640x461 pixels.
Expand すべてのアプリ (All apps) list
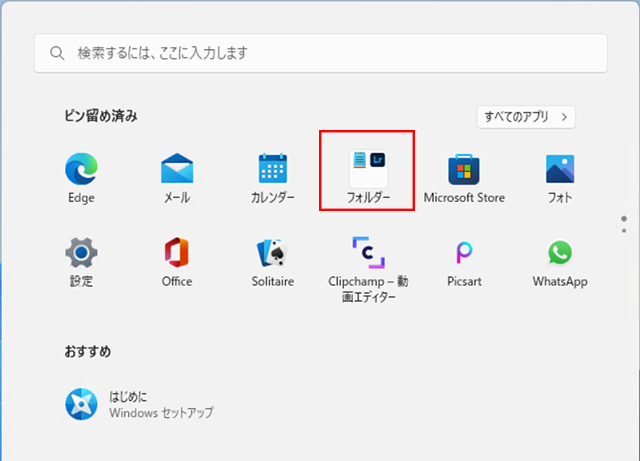pos(526,117)
